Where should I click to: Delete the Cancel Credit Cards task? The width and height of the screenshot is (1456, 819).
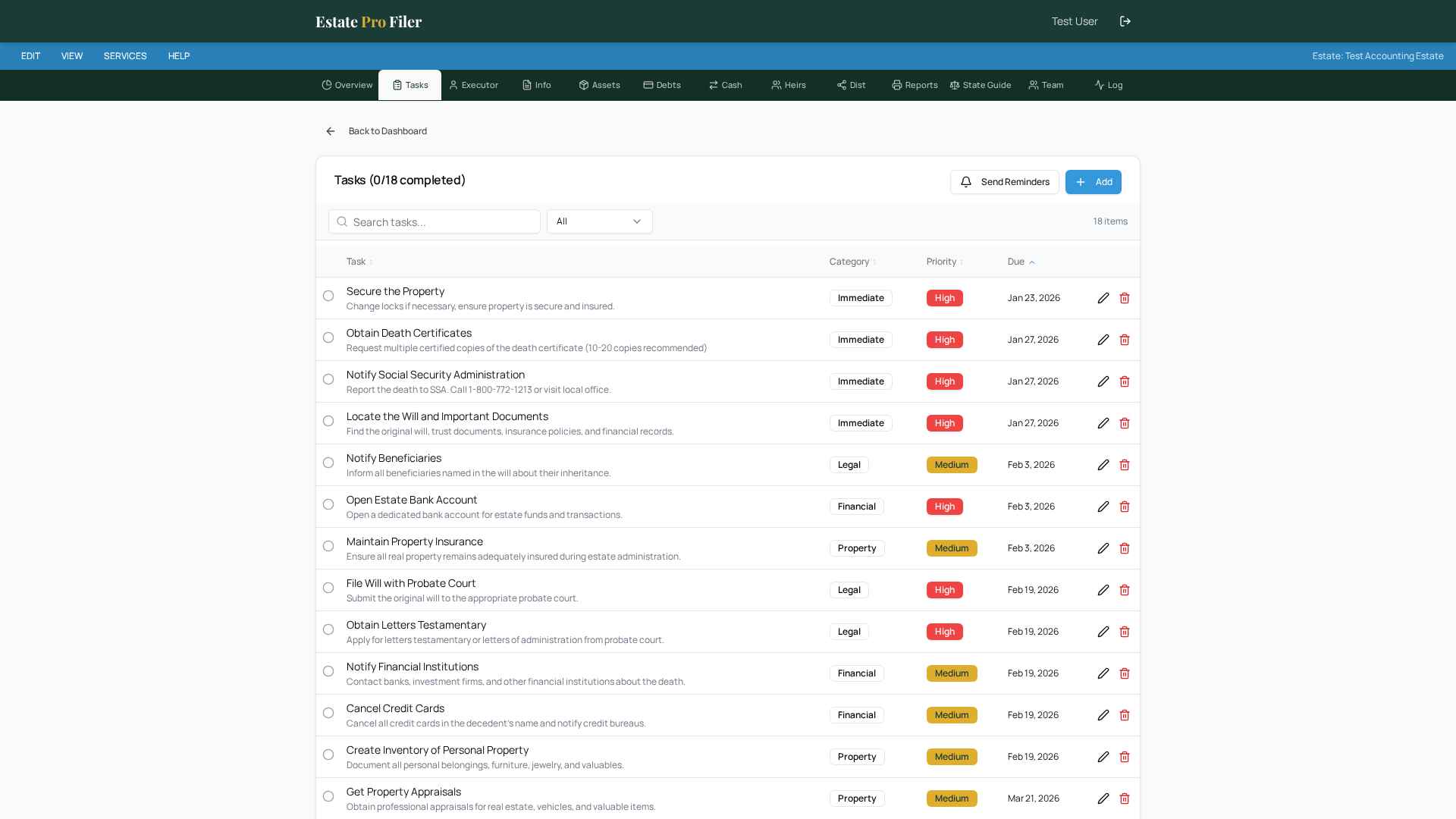coord(1125,715)
